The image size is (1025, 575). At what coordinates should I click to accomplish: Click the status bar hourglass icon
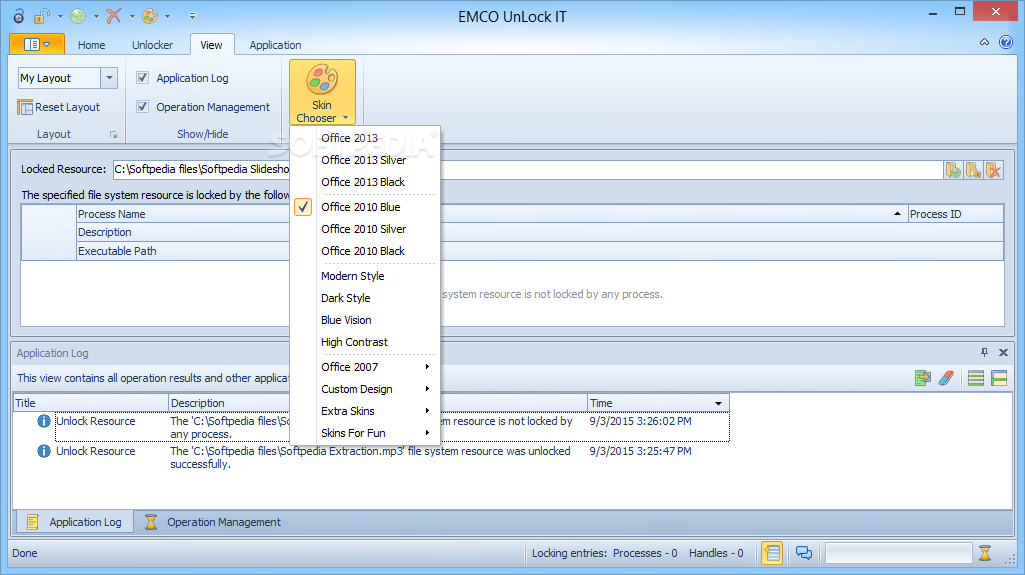point(985,553)
